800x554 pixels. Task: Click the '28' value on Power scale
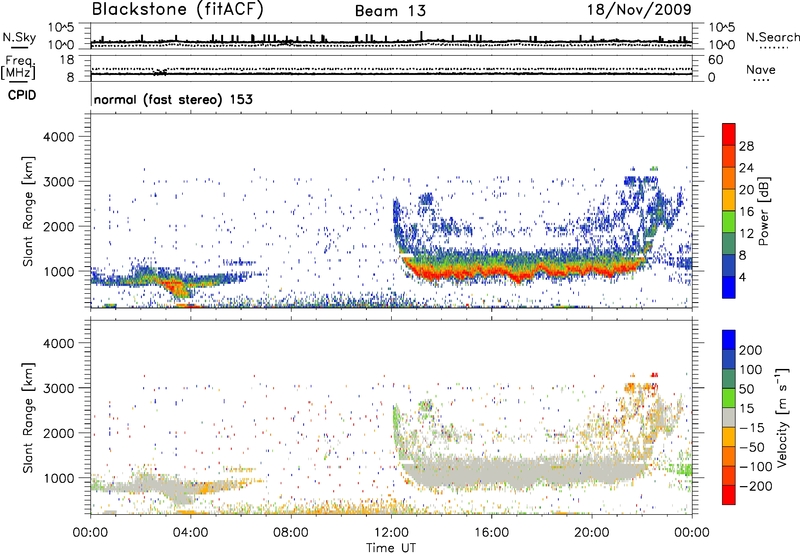(x=746, y=146)
